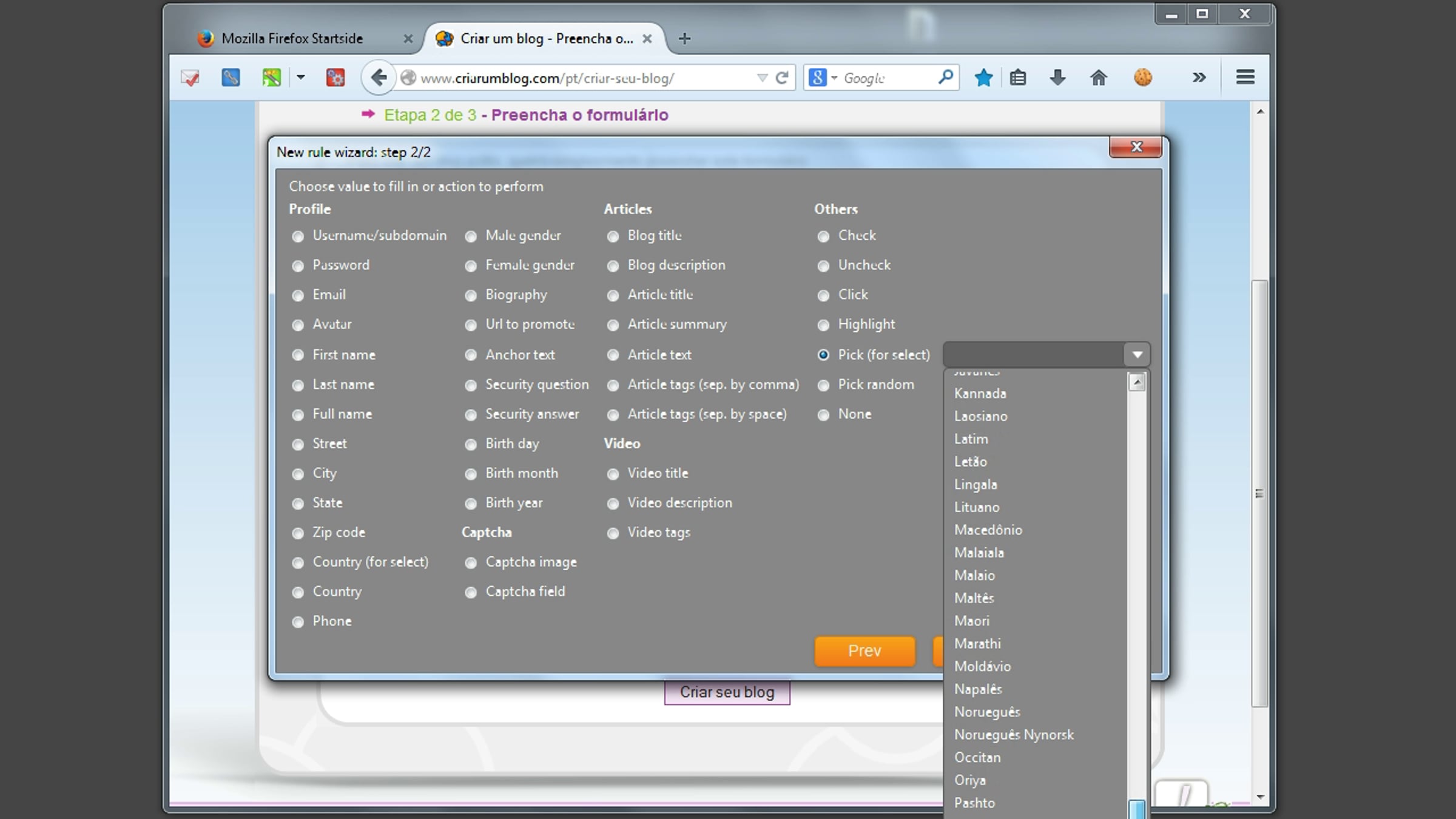Select the Article text option
1456x819 pixels.
613,356
